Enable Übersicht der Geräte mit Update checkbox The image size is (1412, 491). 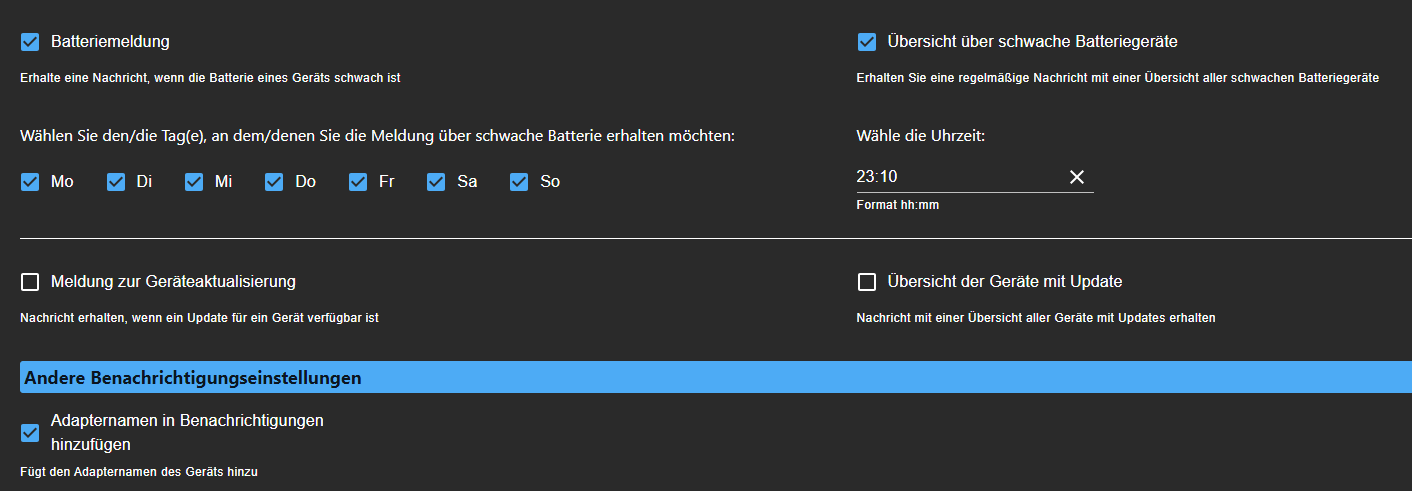click(x=867, y=282)
